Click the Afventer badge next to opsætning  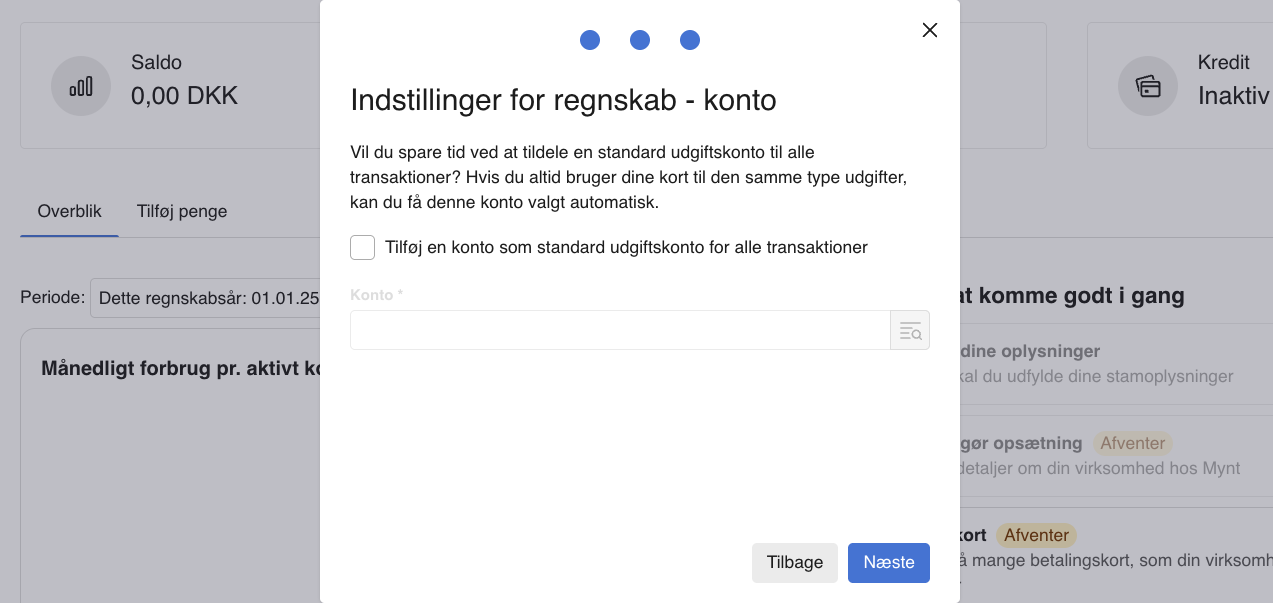[1132, 443]
